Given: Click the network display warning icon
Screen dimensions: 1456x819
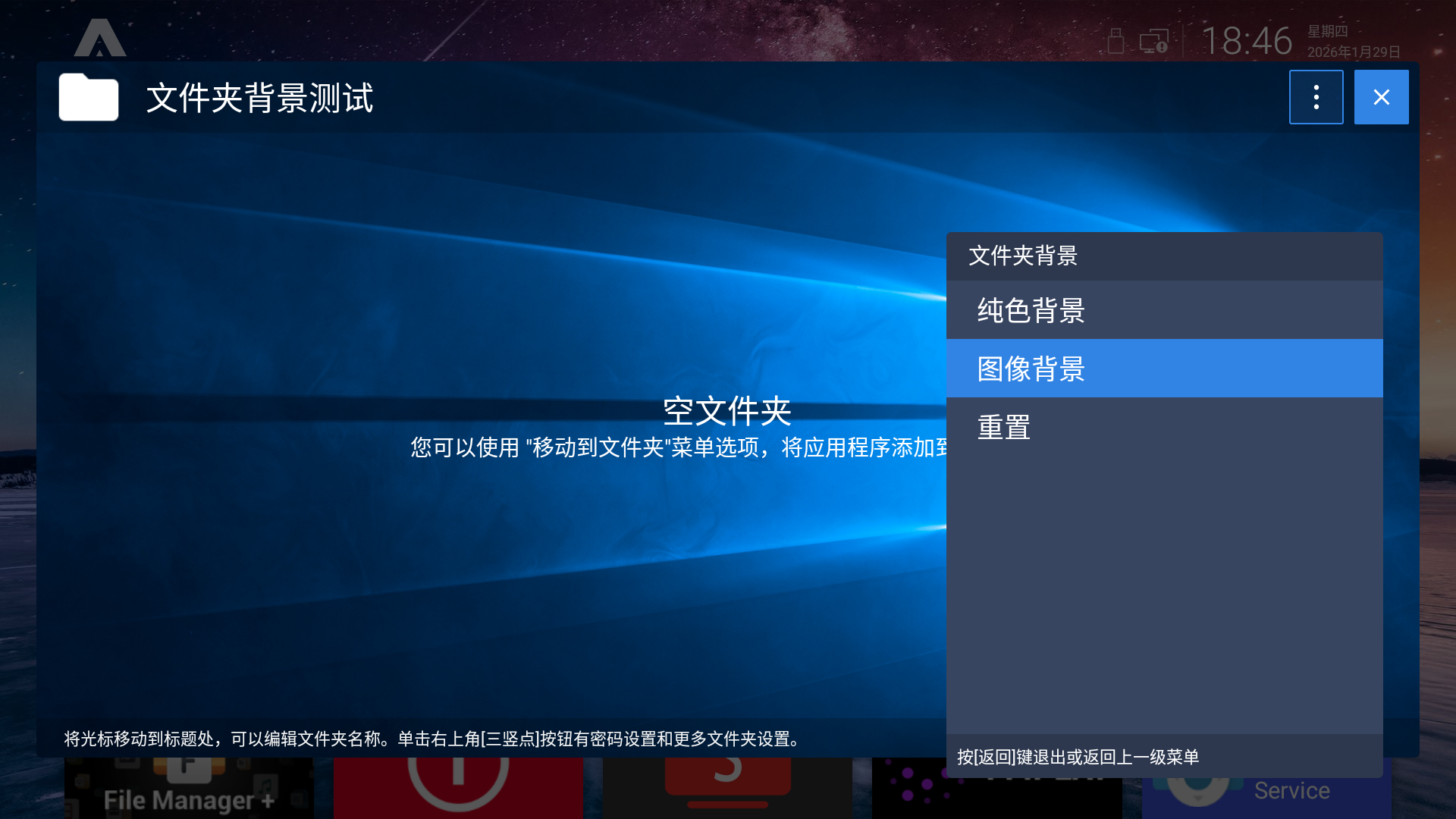Looking at the screenshot, I should tap(1153, 41).
